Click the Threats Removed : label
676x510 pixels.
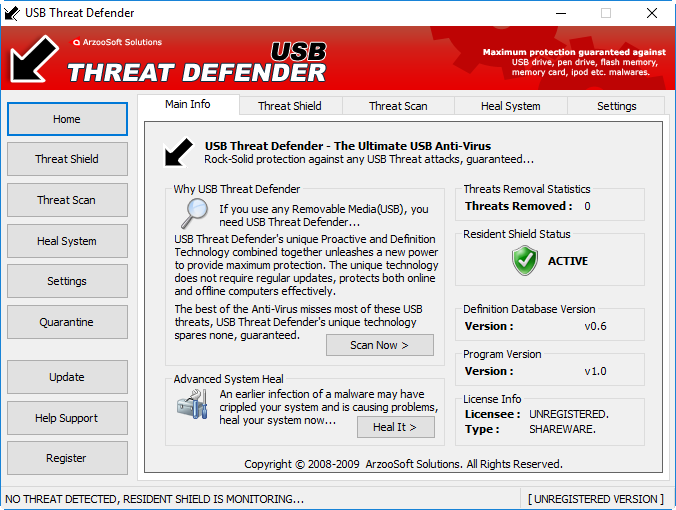519,207
